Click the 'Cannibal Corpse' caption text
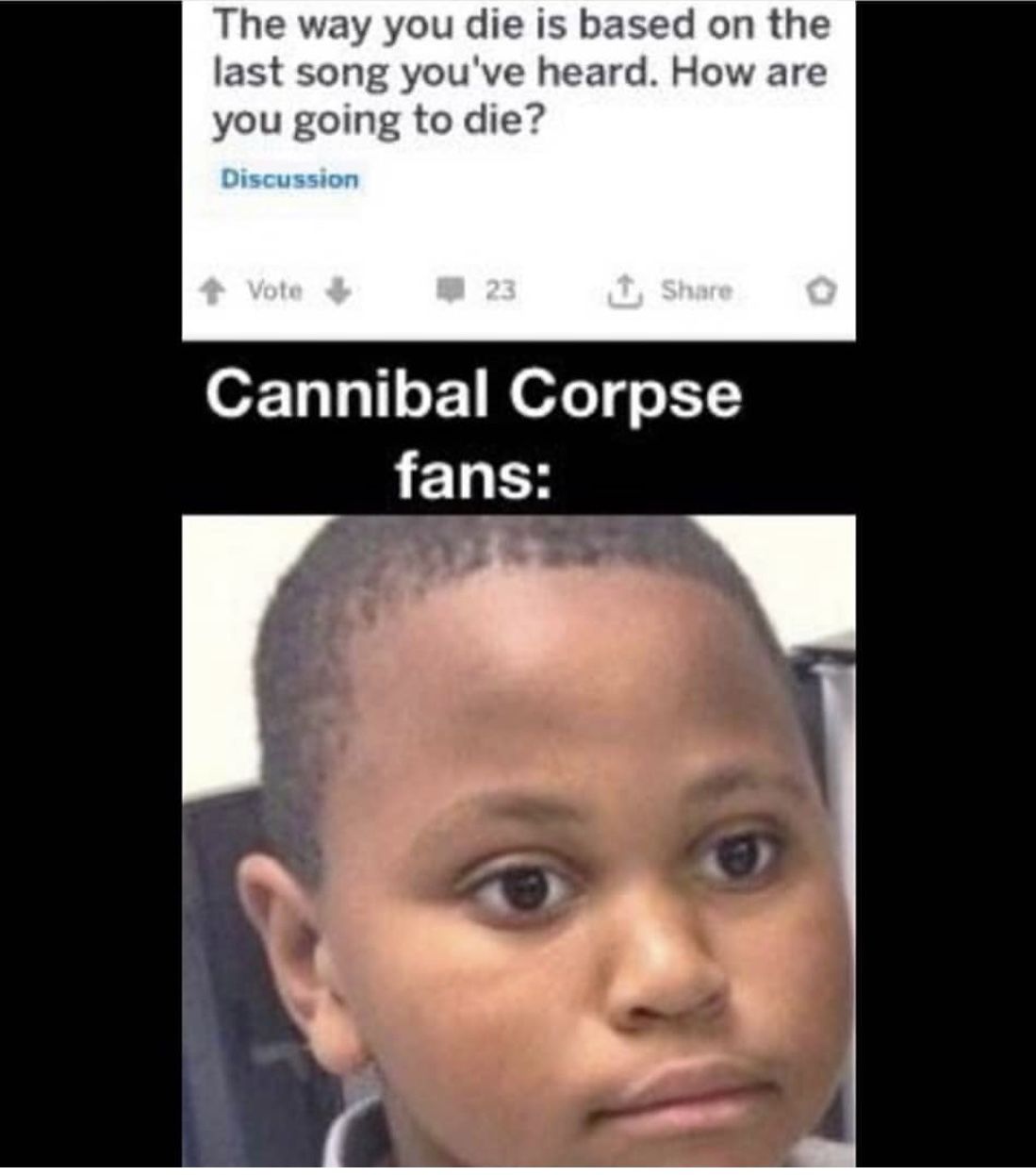Viewport: 1036px width, 1175px height. (473, 395)
